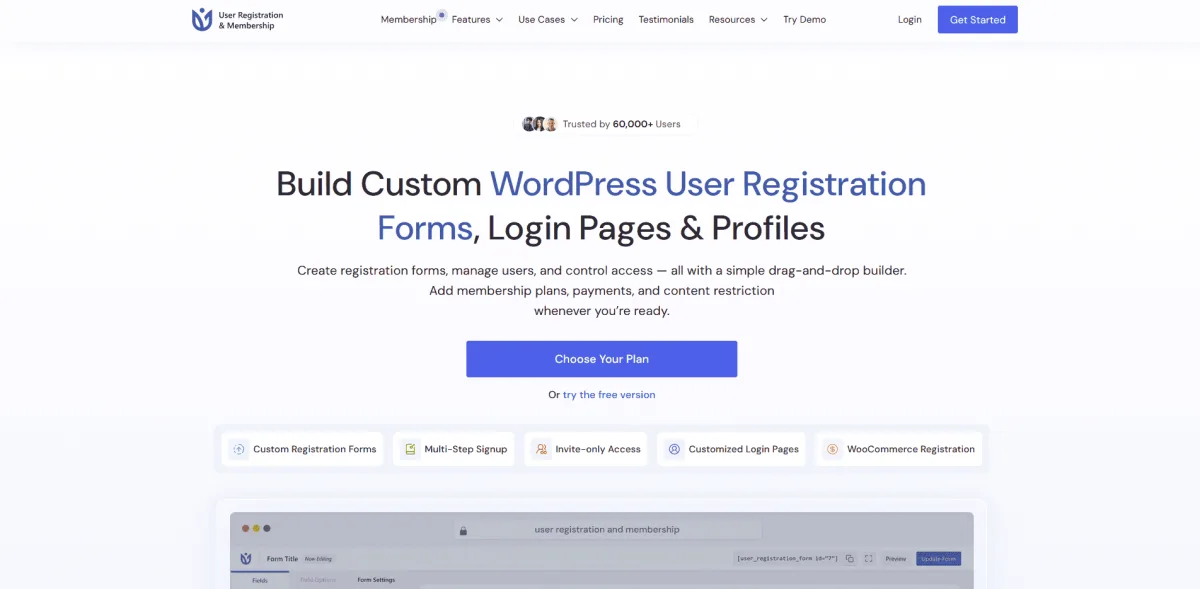Expand the Use Cases dropdown menu

(548, 20)
